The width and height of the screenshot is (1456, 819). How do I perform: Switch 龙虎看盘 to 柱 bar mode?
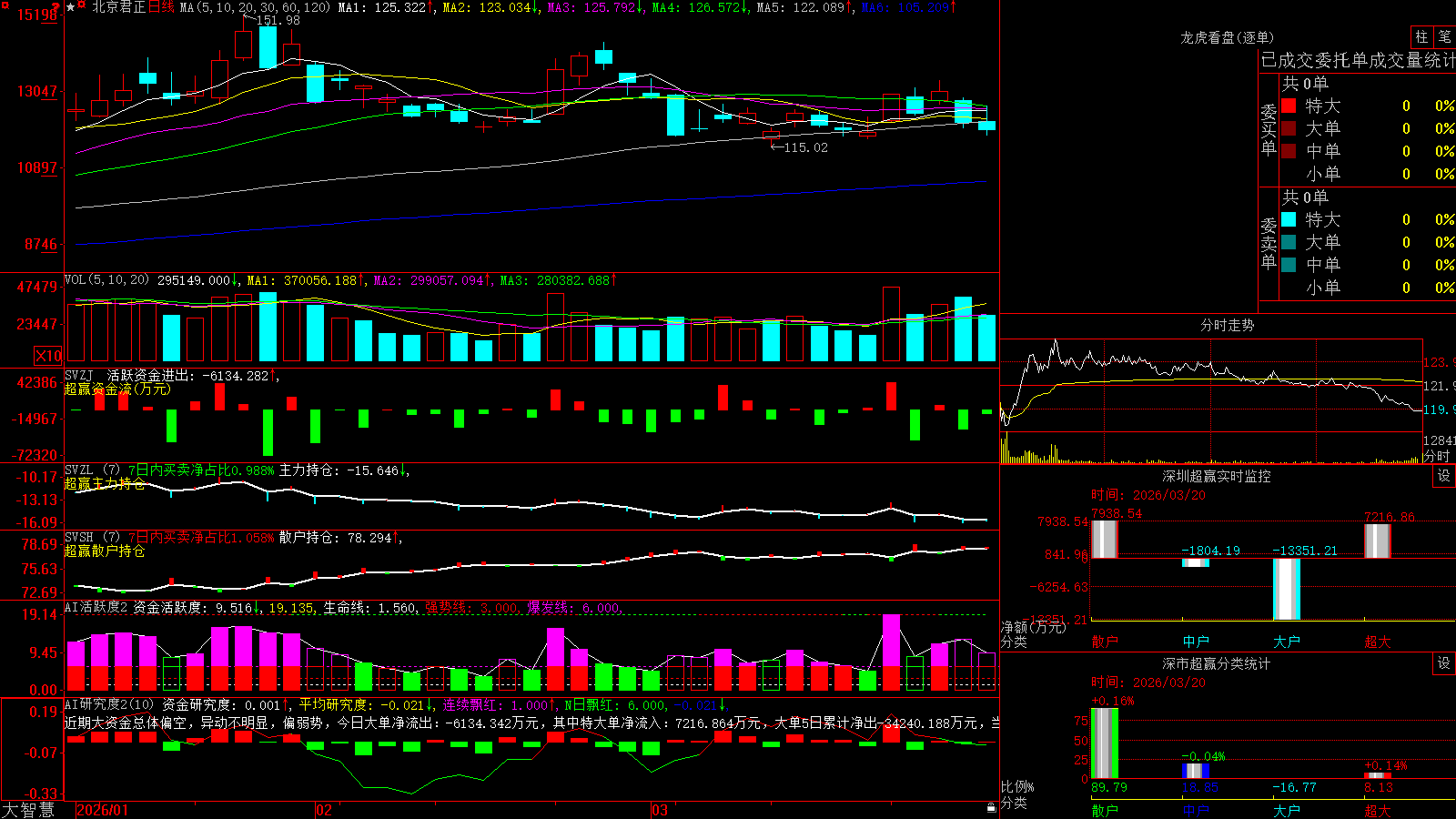[1421, 36]
